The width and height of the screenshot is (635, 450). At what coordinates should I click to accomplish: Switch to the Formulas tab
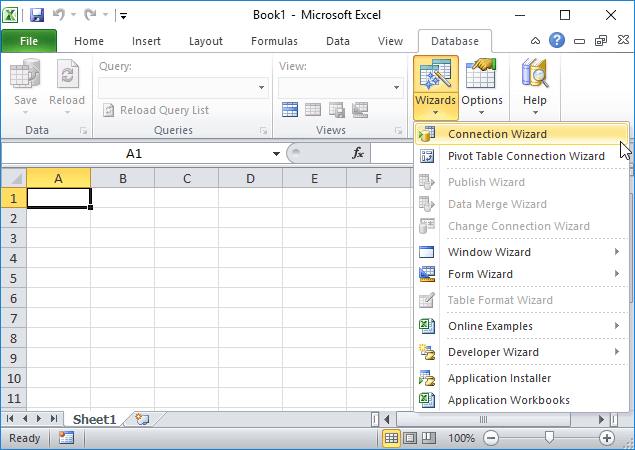(x=274, y=41)
